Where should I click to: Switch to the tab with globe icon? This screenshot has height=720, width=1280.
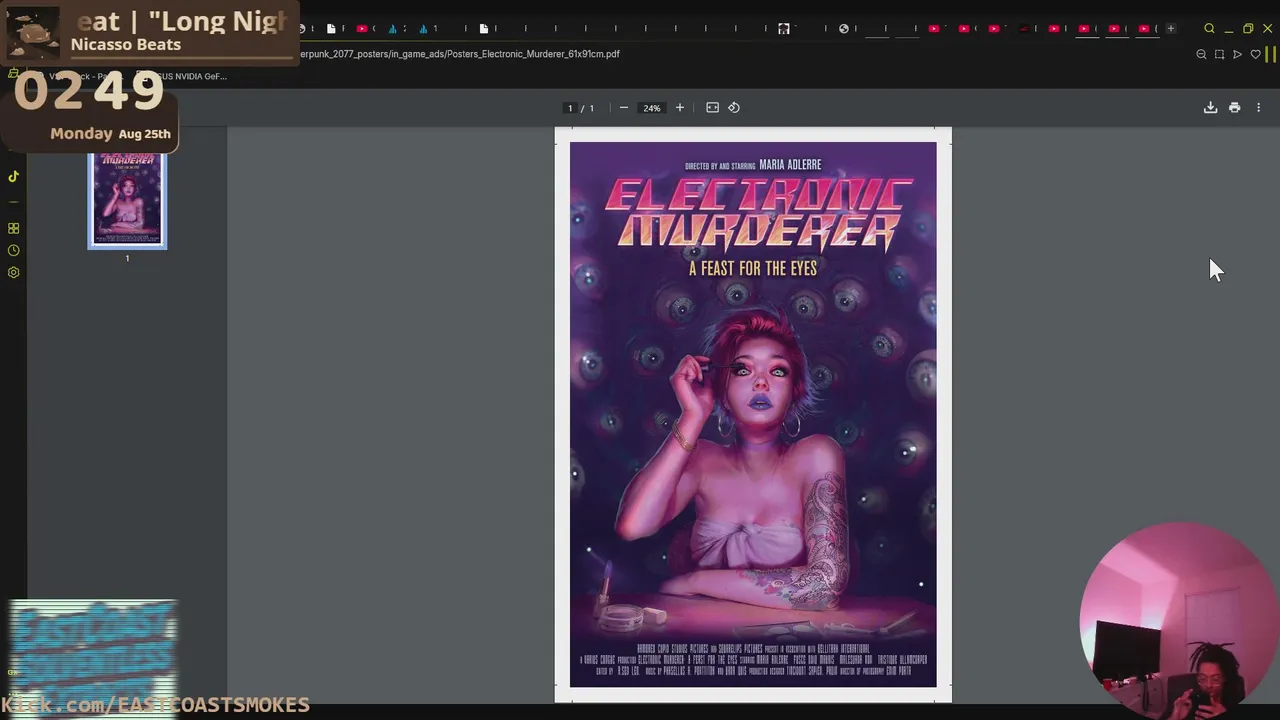(844, 29)
